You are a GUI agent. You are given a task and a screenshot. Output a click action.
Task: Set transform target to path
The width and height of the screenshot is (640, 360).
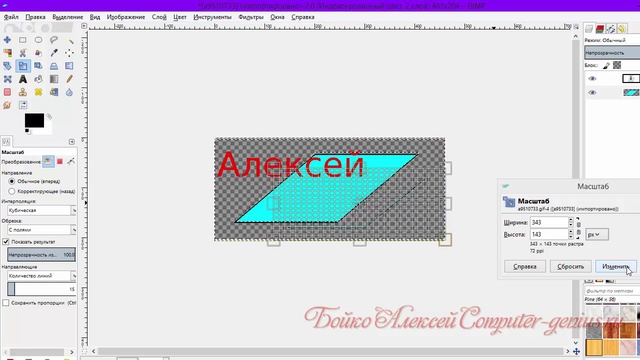71,162
